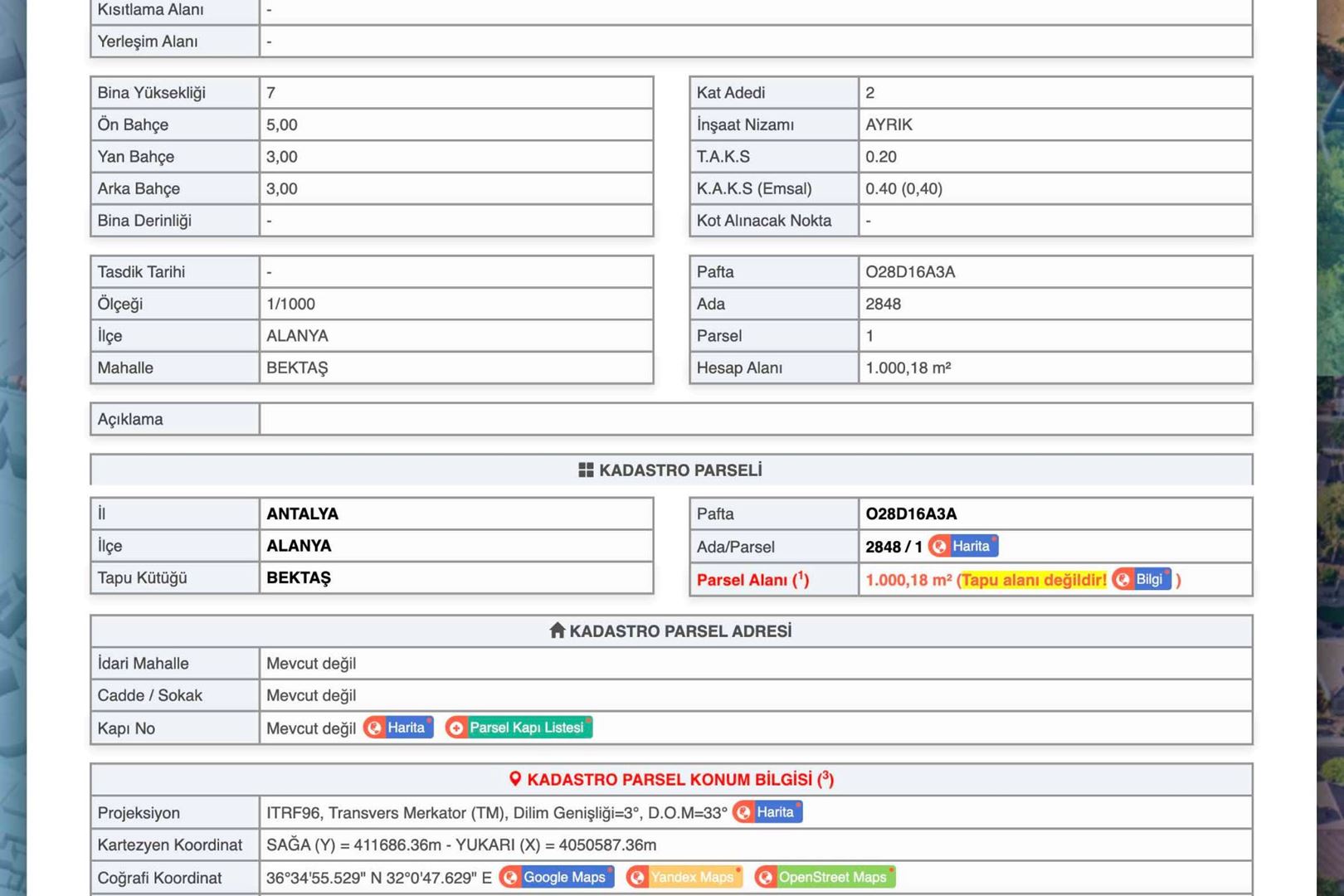The width and height of the screenshot is (1344, 896).
Task: Open the Bilgi info button in Parsel Alanı row
Action: point(1142,579)
